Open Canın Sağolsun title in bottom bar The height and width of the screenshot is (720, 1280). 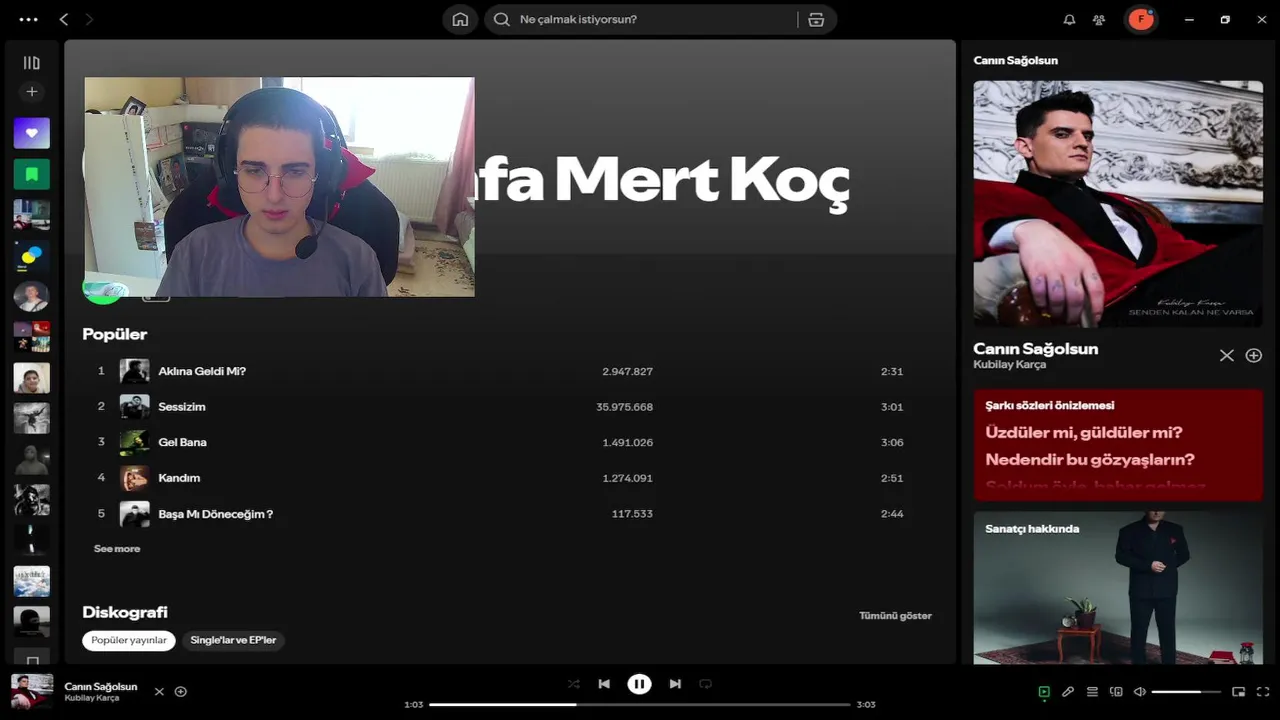pyautogui.click(x=101, y=687)
